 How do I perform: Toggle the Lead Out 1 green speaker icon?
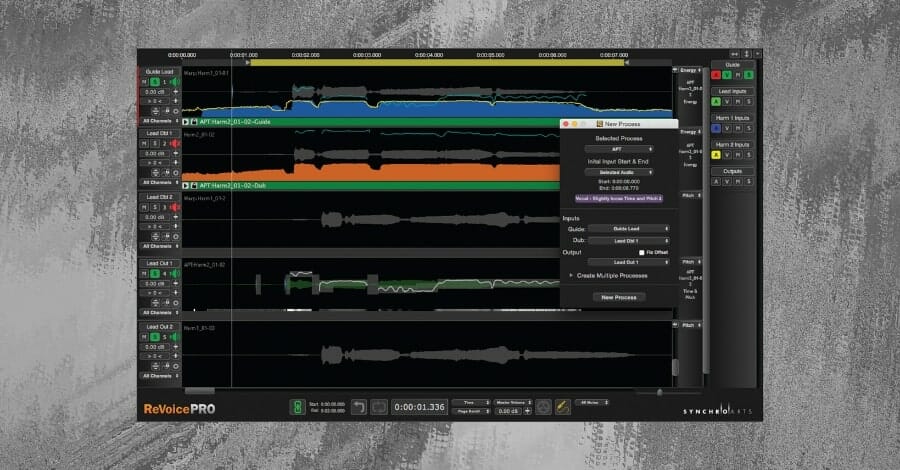click(174, 274)
